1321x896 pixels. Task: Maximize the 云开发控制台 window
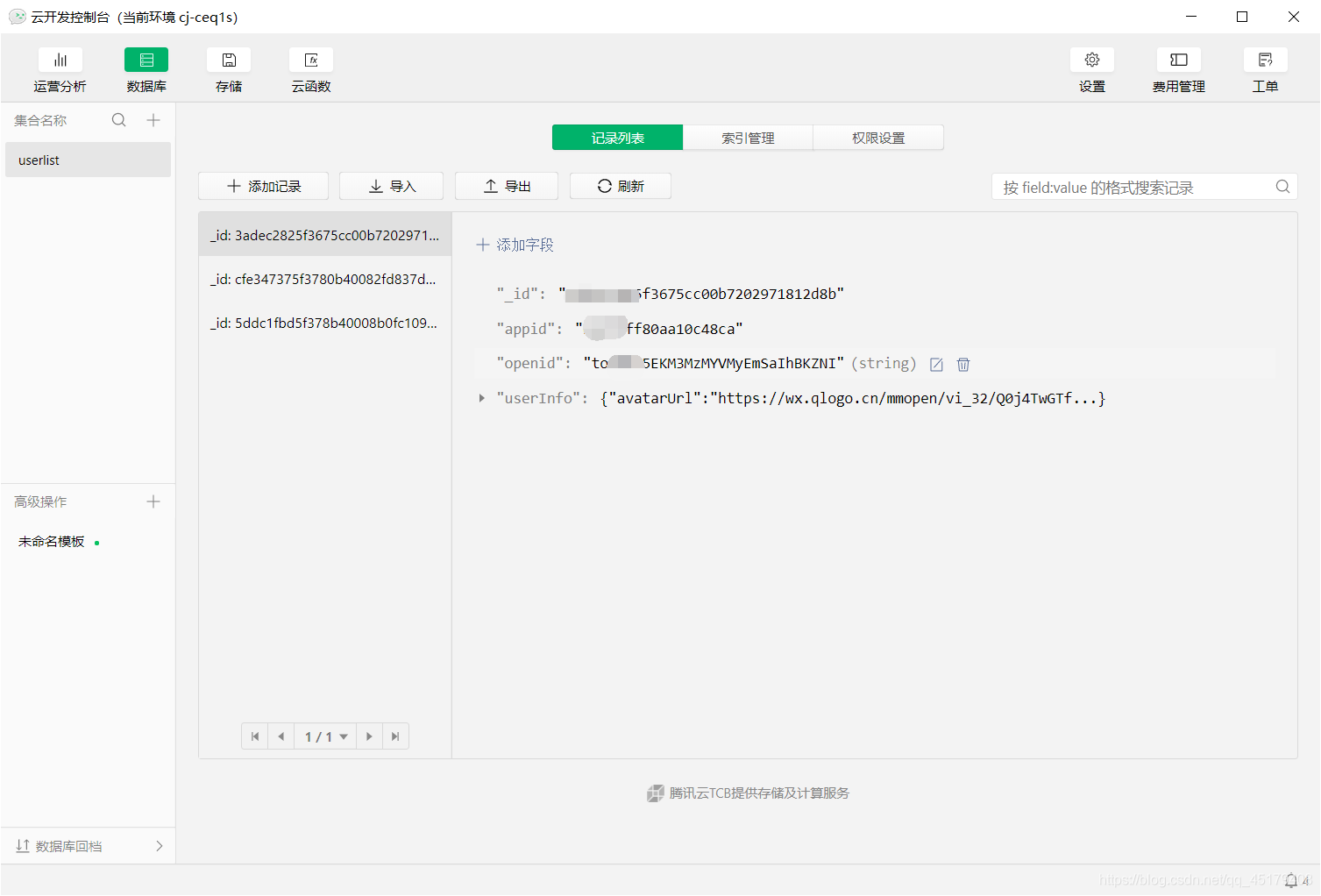(x=1242, y=17)
